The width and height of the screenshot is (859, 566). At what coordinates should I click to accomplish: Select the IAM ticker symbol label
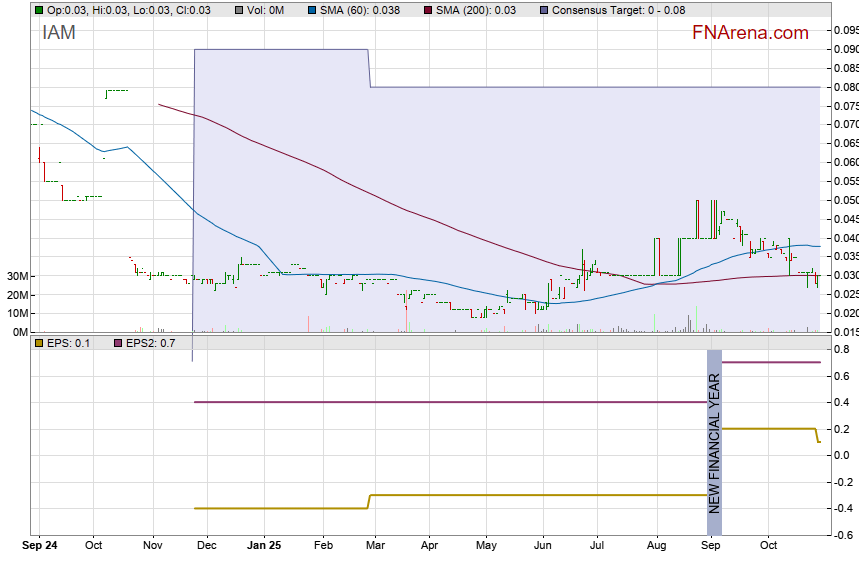[58, 32]
